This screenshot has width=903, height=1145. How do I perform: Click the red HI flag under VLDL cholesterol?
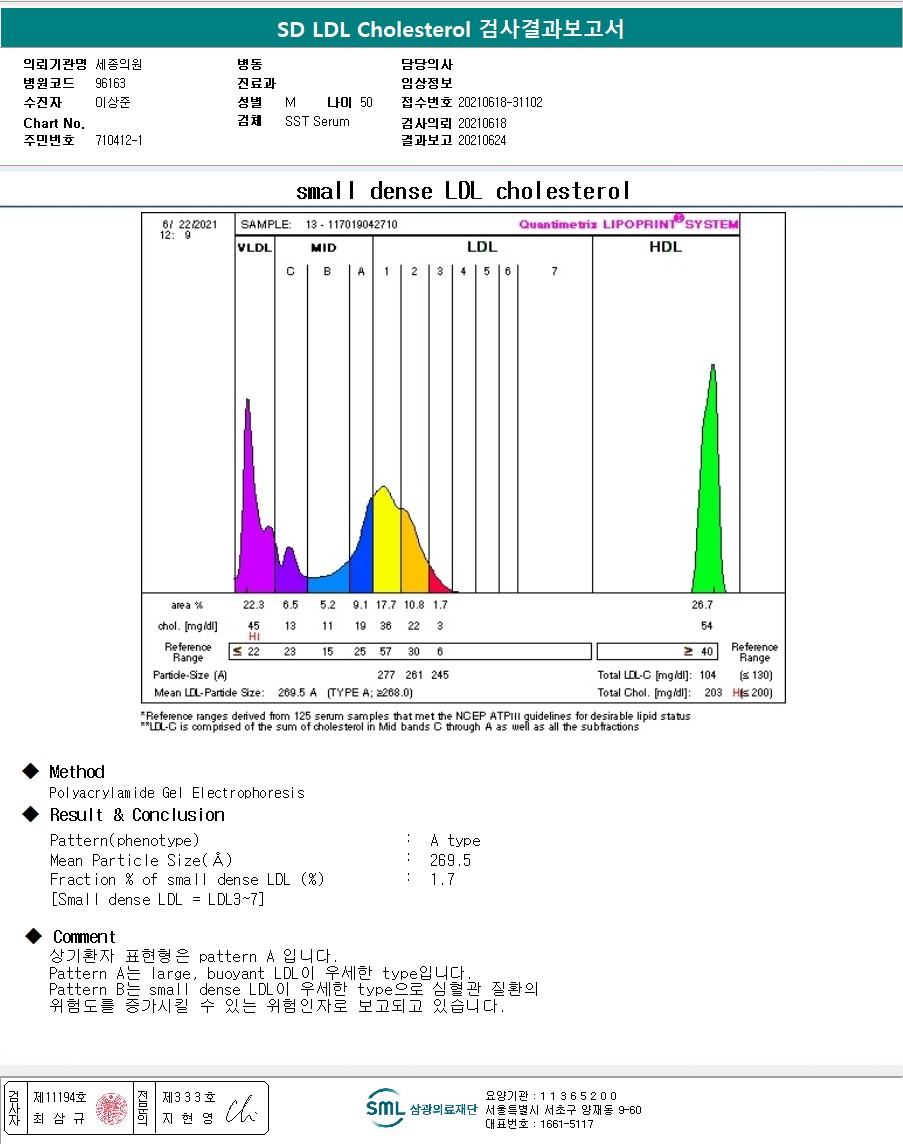(254, 637)
